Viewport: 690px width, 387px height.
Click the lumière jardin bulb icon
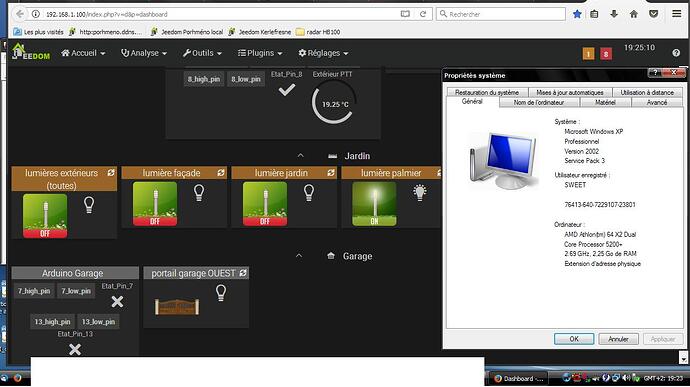(x=309, y=193)
